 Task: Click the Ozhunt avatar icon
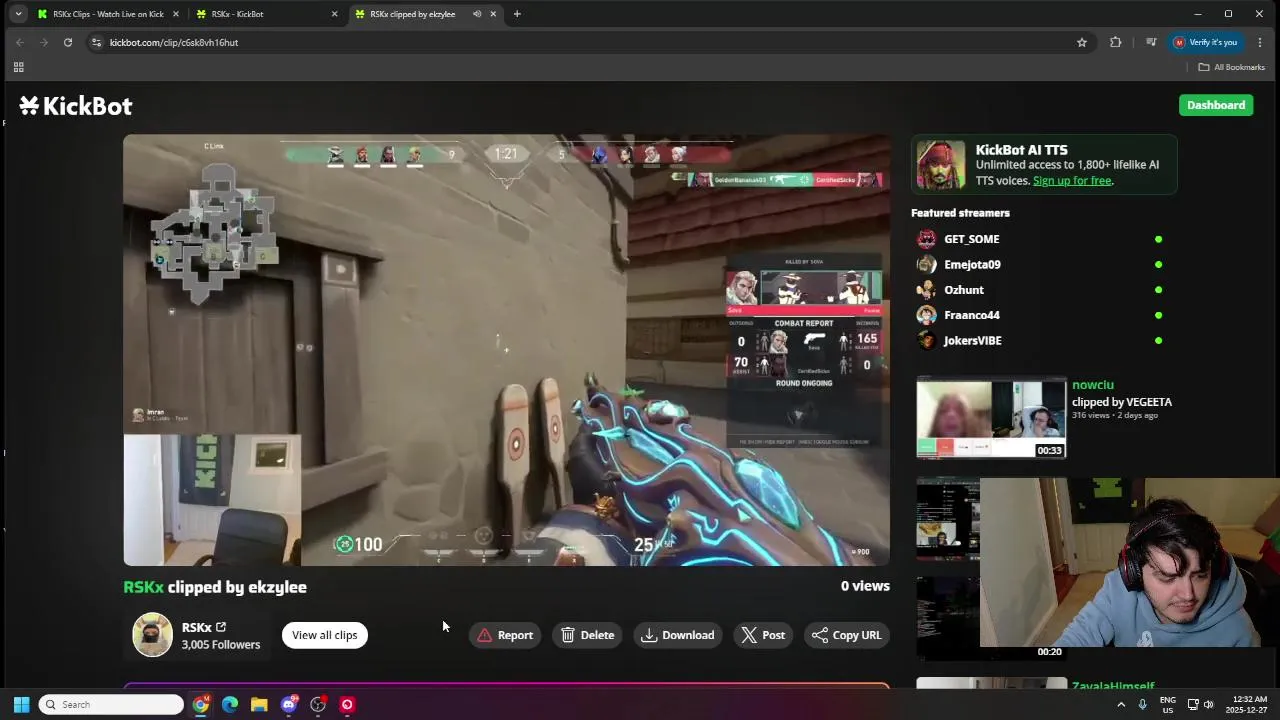[927, 290]
